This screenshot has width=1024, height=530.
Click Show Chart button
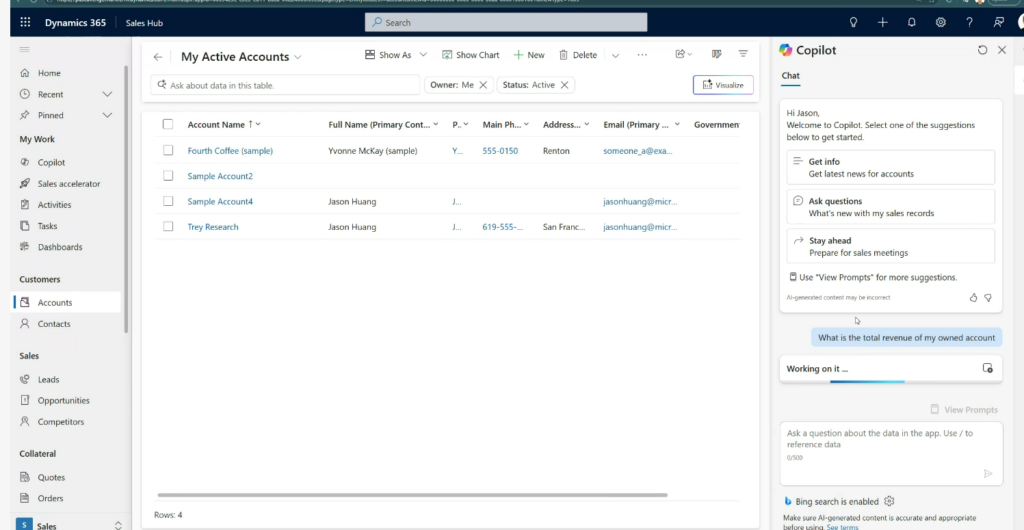point(470,55)
